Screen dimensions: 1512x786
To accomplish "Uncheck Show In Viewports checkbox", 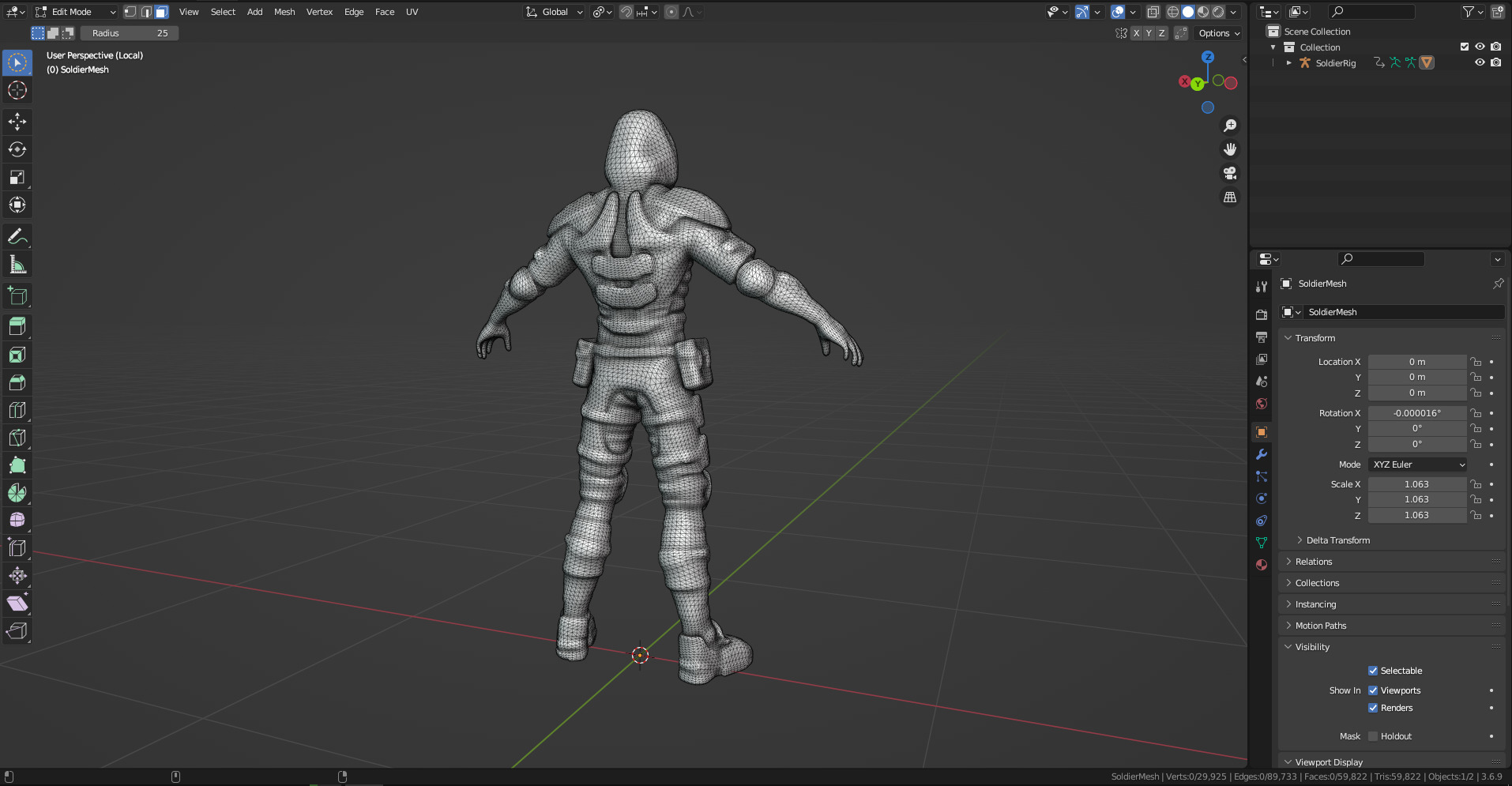I will 1373,690.
